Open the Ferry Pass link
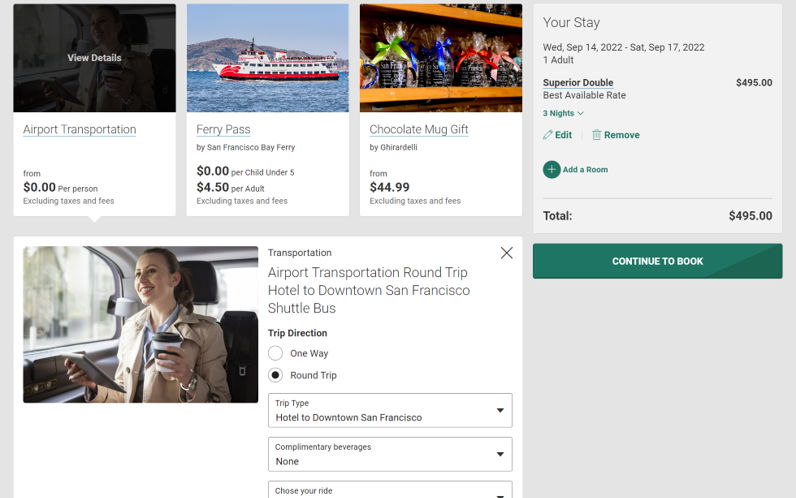The image size is (796, 498). coord(224,129)
